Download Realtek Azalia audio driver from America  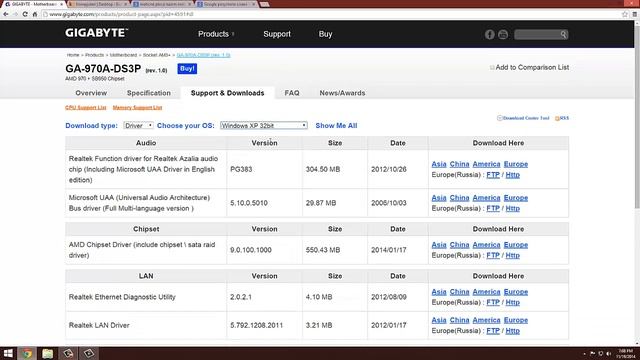pos(486,164)
